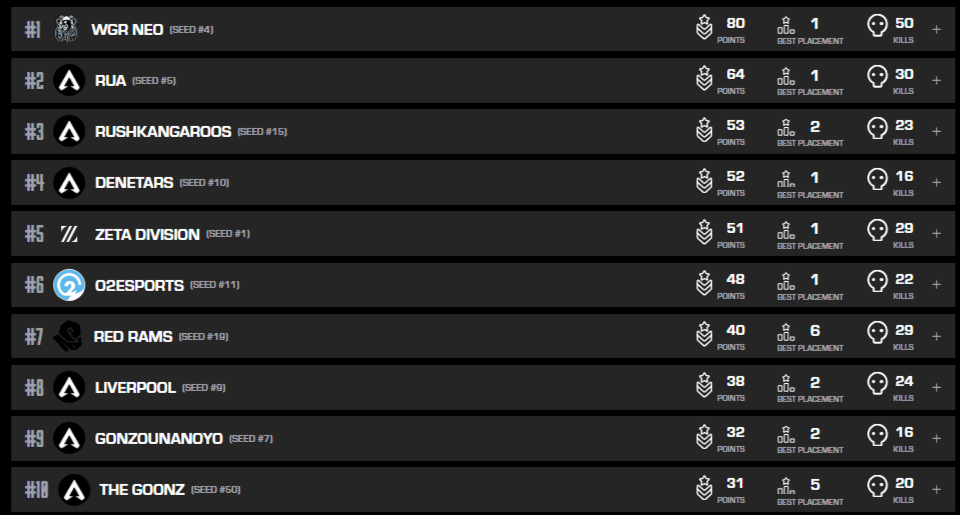Viewport: 960px width, 515px height.
Task: Expand the RED RAMS row details
Action: pyautogui.click(x=936, y=336)
